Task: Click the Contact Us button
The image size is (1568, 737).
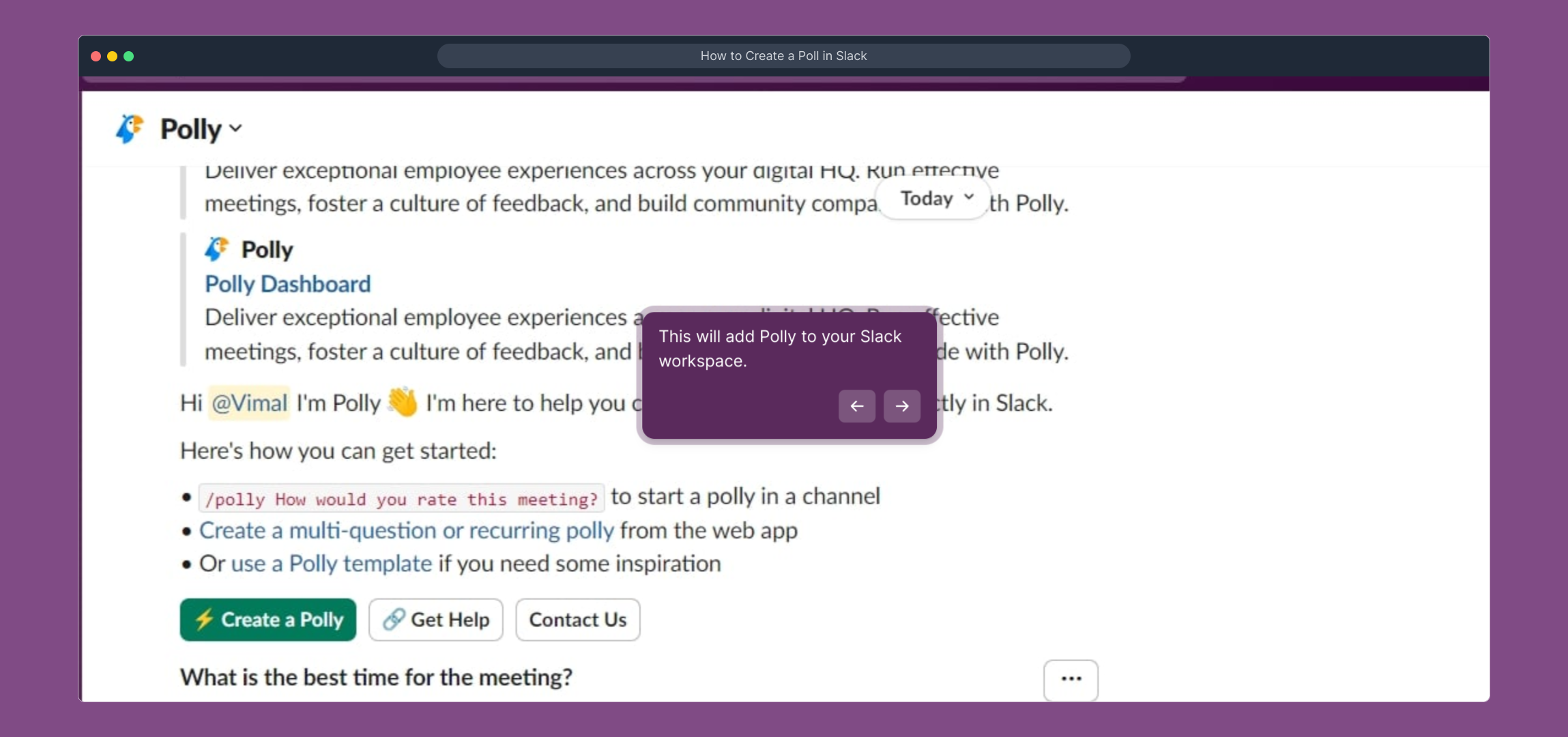Action: (577, 620)
